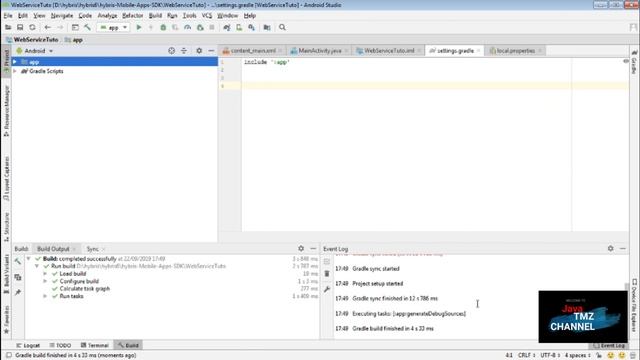Open the SDK Manager download icon
Viewport: 640px width, 360px height.
tap(251, 27)
